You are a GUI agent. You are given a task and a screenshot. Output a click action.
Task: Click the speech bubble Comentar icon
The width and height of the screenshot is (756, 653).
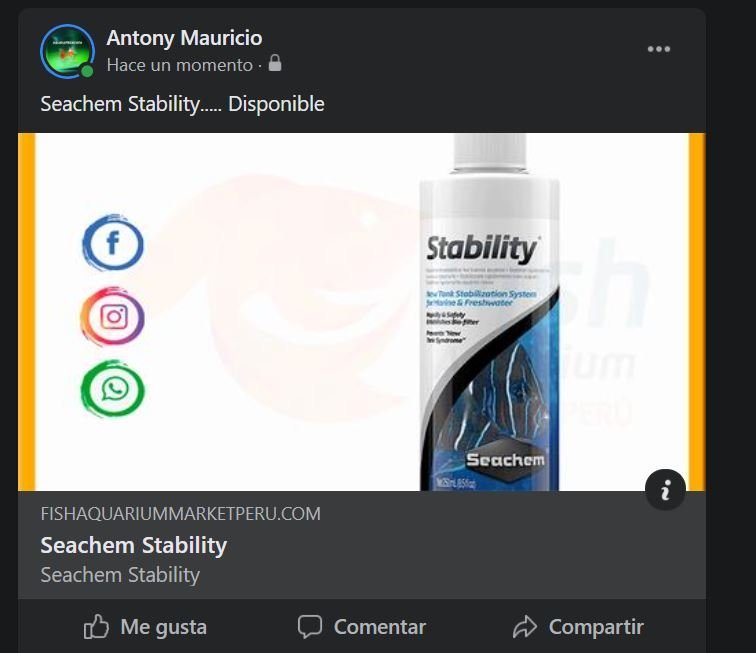pos(310,626)
